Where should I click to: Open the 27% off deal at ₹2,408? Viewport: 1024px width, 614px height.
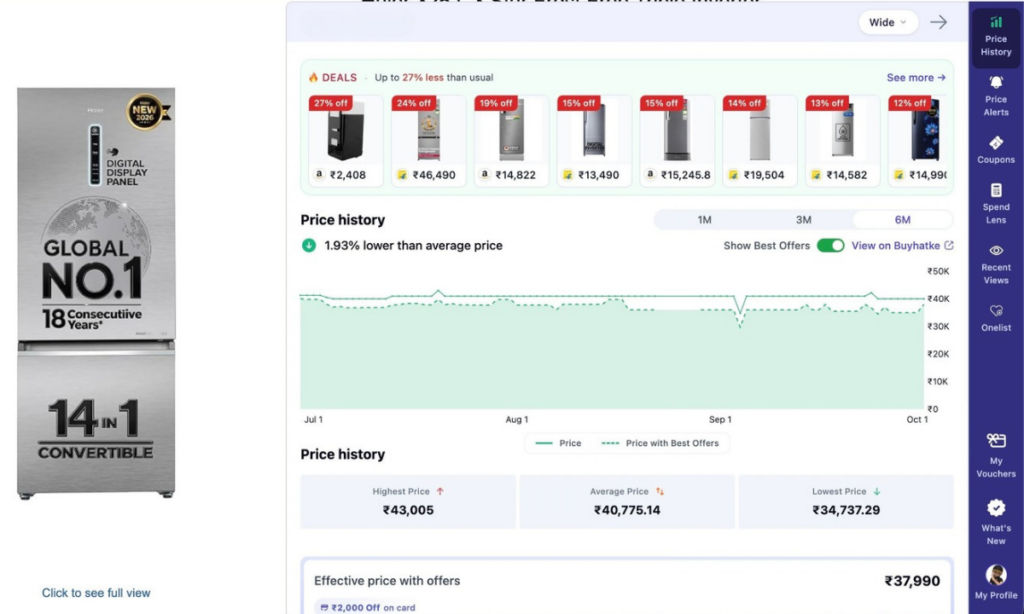click(x=345, y=140)
